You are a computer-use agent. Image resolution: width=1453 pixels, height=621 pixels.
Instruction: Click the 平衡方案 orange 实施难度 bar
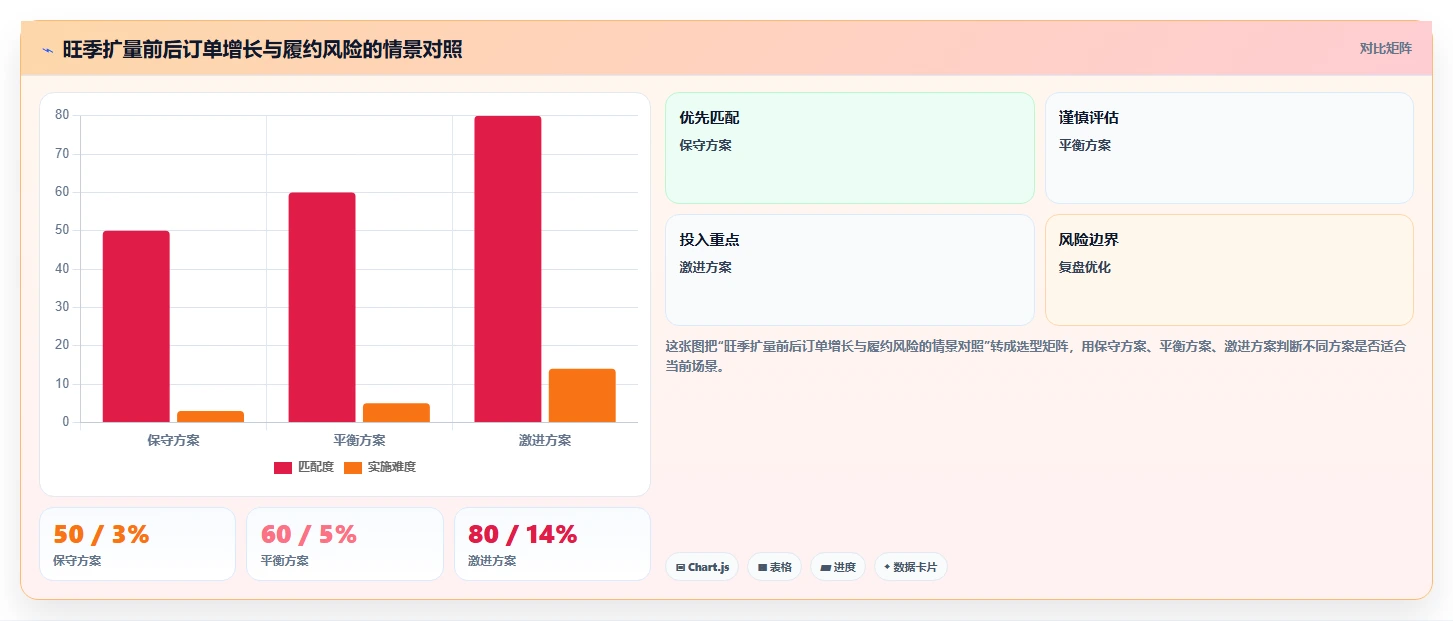point(397,413)
